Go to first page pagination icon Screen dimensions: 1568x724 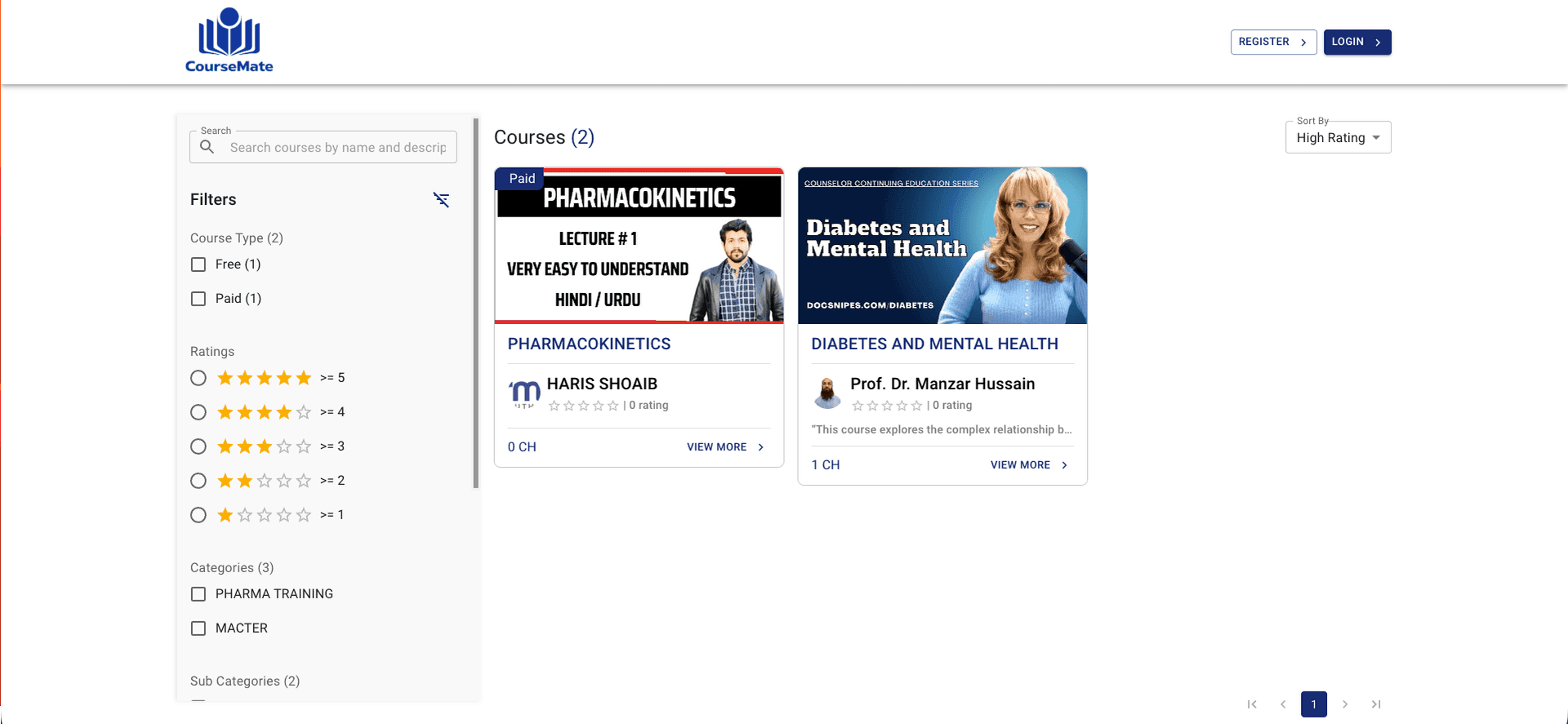[x=1252, y=704]
